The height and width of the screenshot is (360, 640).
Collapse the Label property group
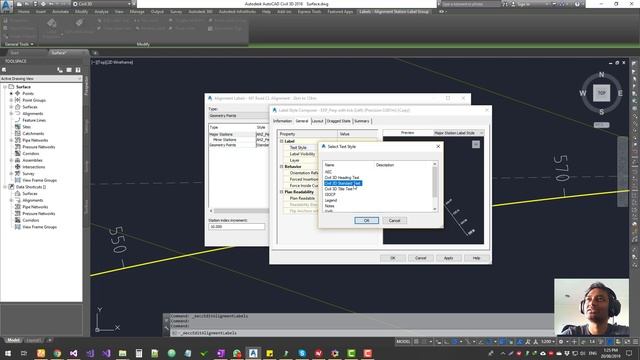coord(282,141)
